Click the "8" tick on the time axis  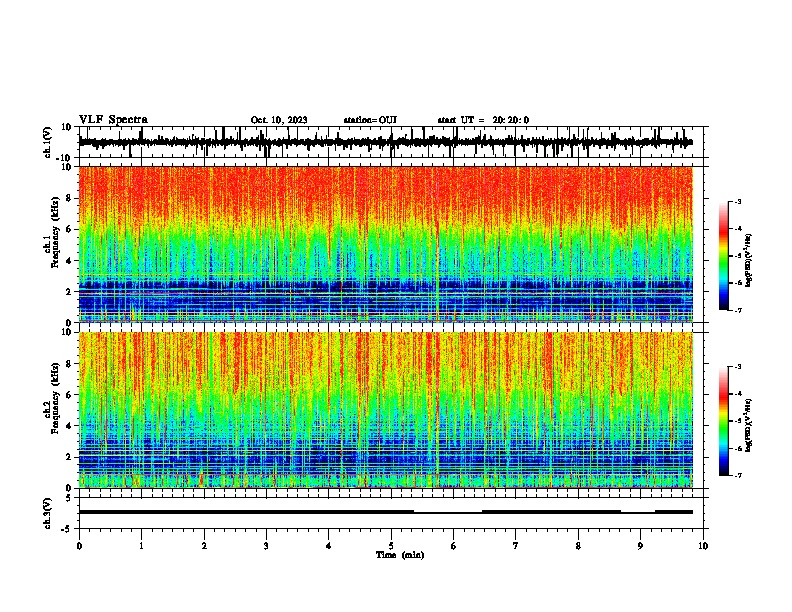pyautogui.click(x=578, y=546)
